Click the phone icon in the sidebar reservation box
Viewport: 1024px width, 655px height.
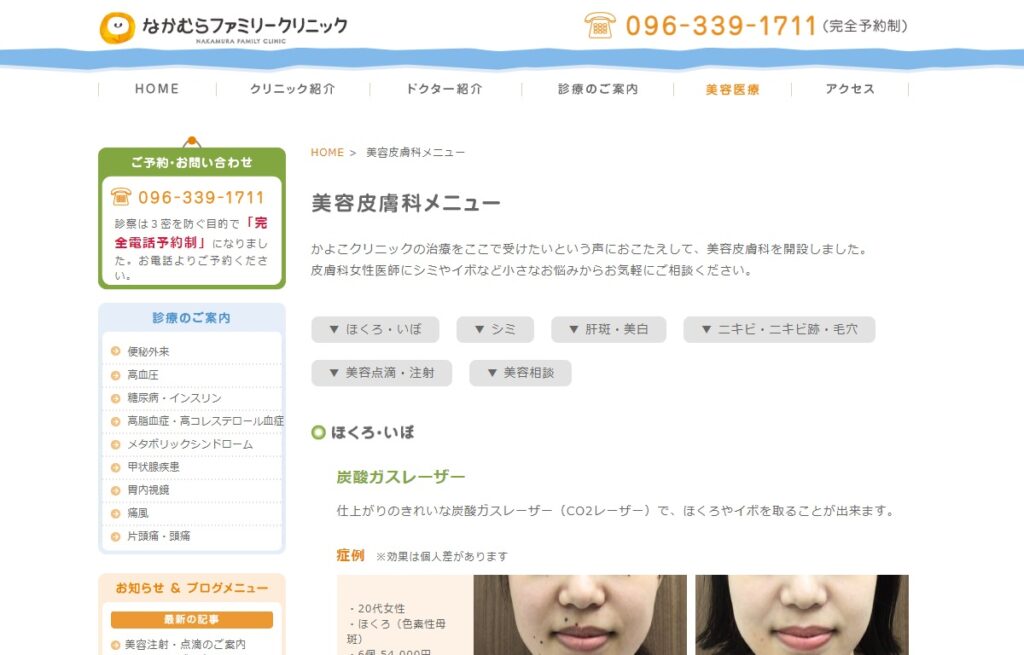coord(122,197)
